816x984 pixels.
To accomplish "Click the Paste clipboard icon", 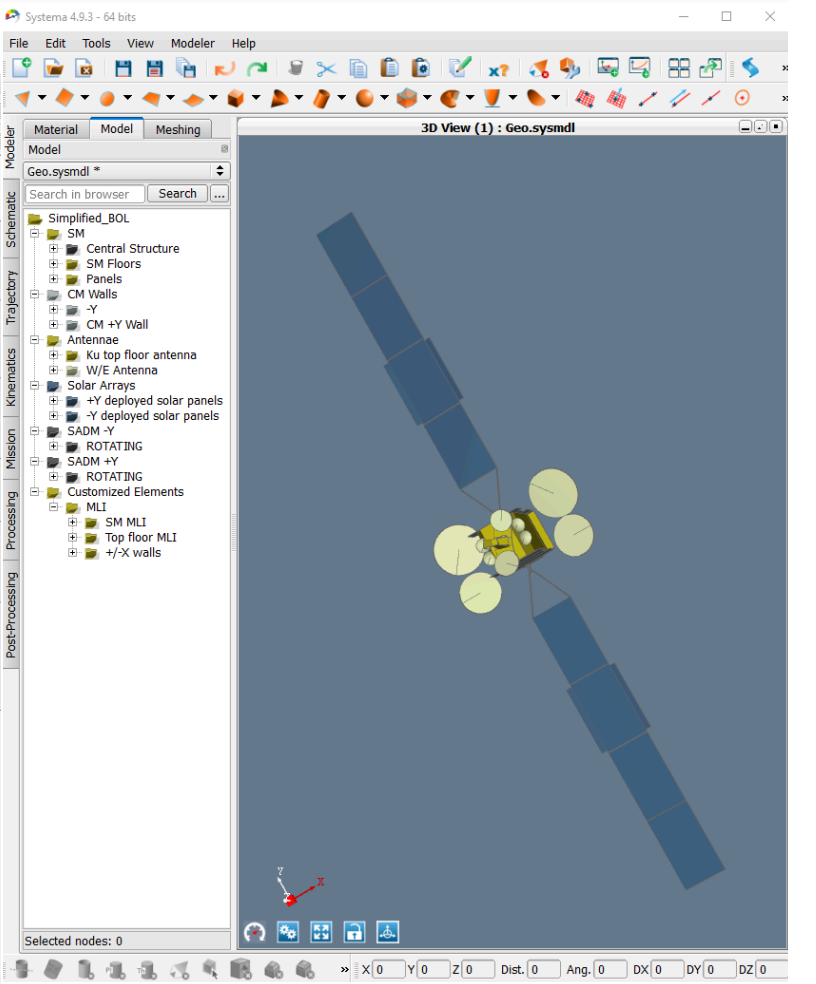I will click(390, 67).
